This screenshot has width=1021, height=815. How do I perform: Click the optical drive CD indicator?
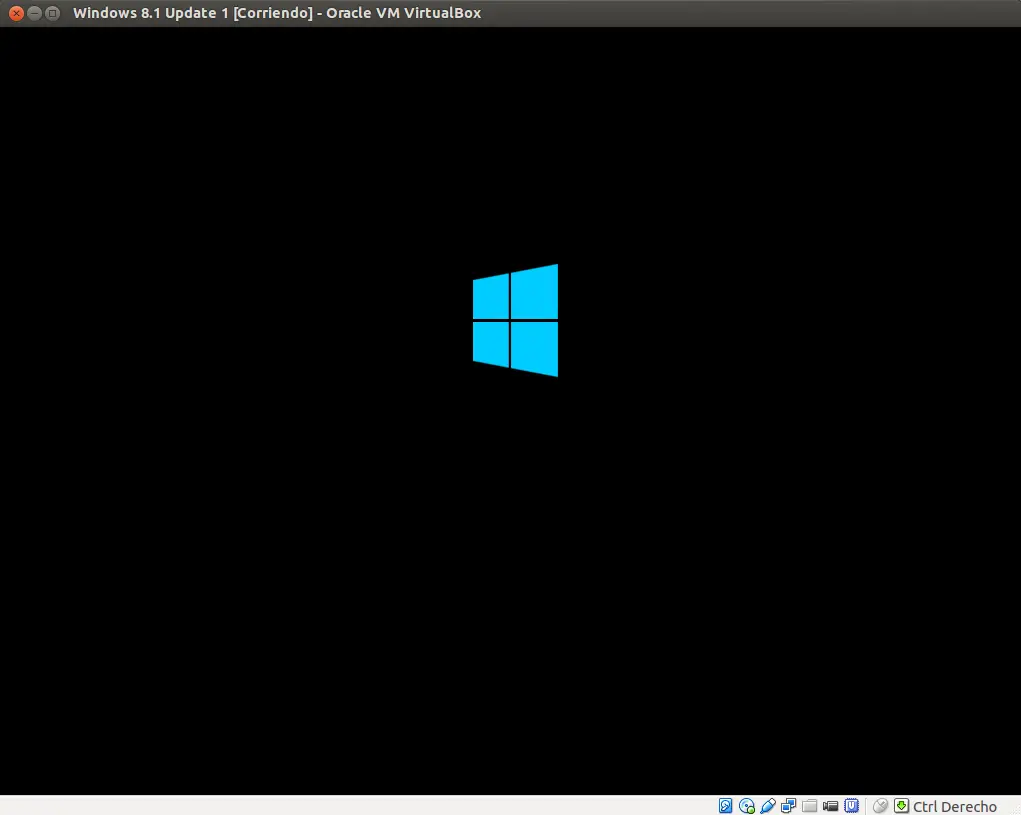click(x=747, y=806)
